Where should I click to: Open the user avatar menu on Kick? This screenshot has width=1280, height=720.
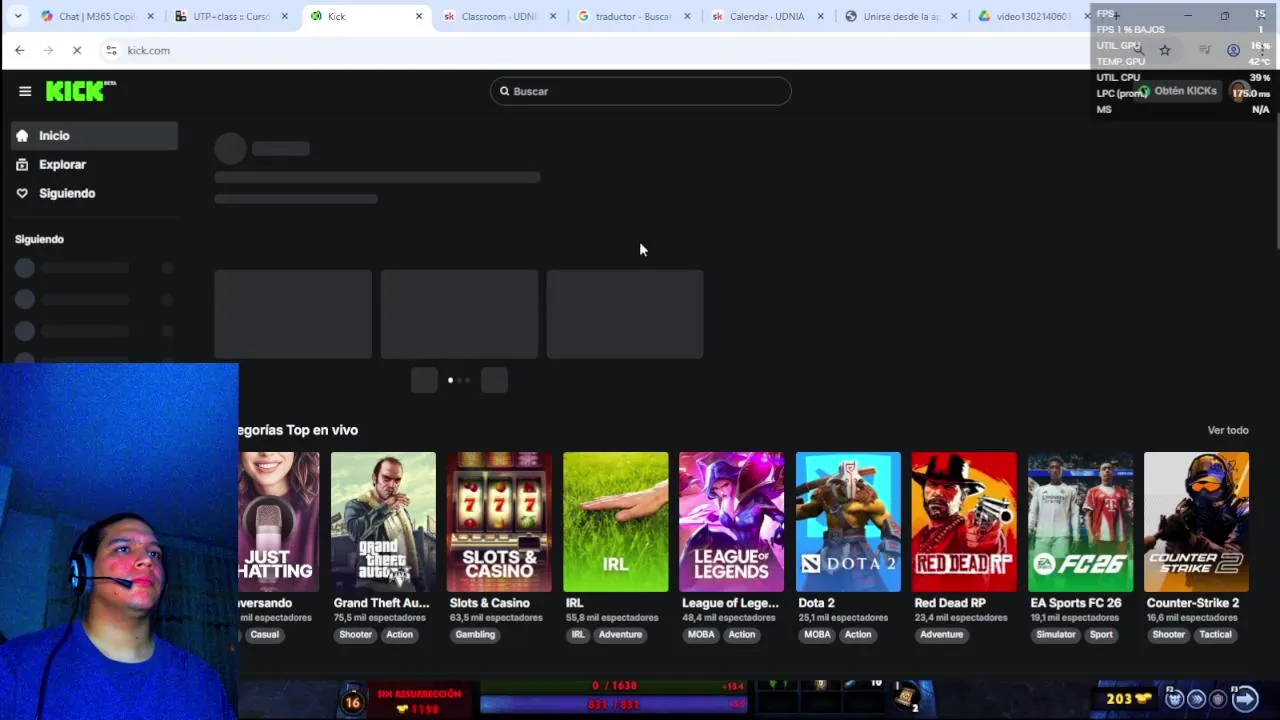(x=1240, y=91)
